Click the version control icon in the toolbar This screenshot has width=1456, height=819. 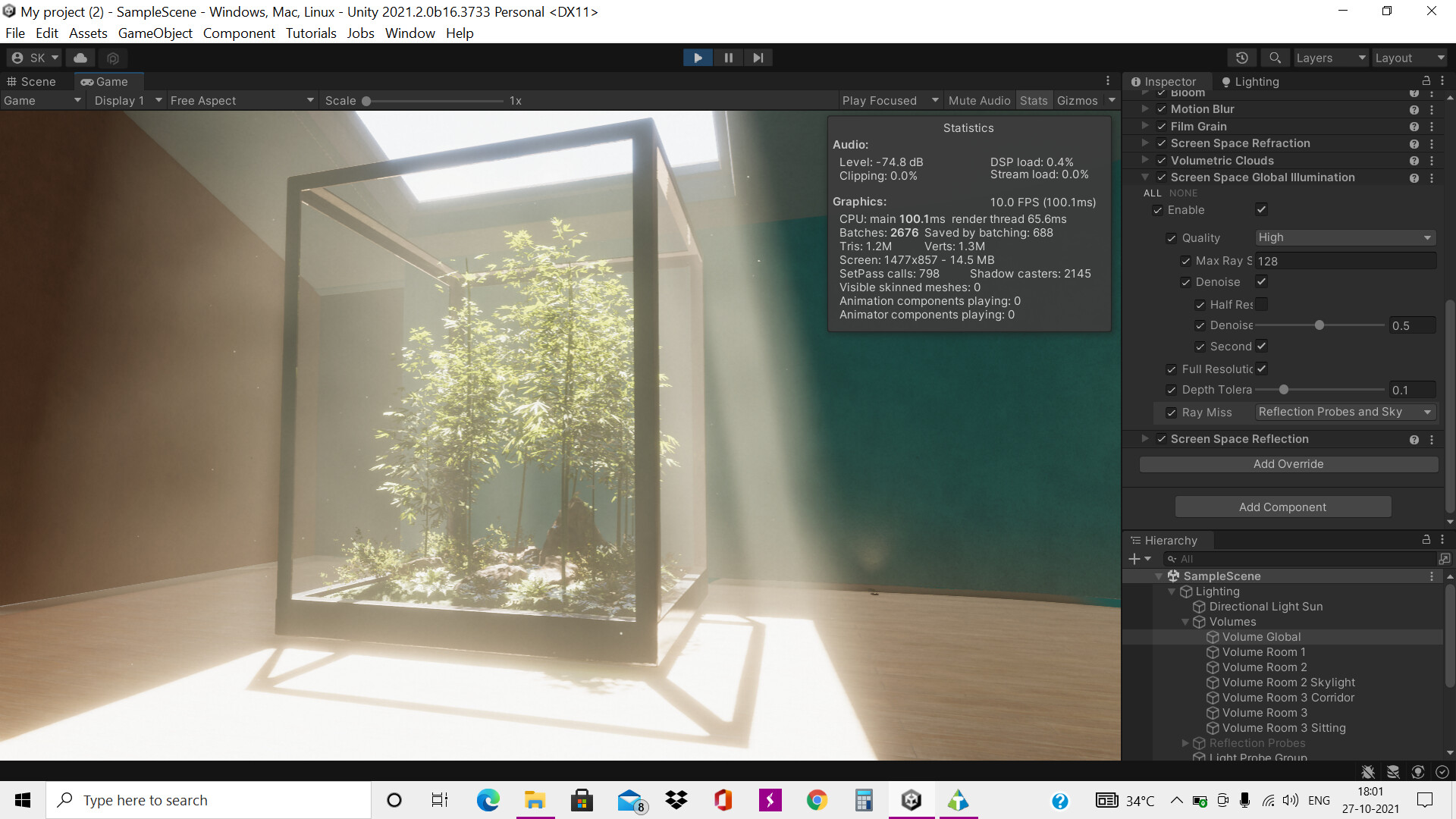pyautogui.click(x=112, y=58)
